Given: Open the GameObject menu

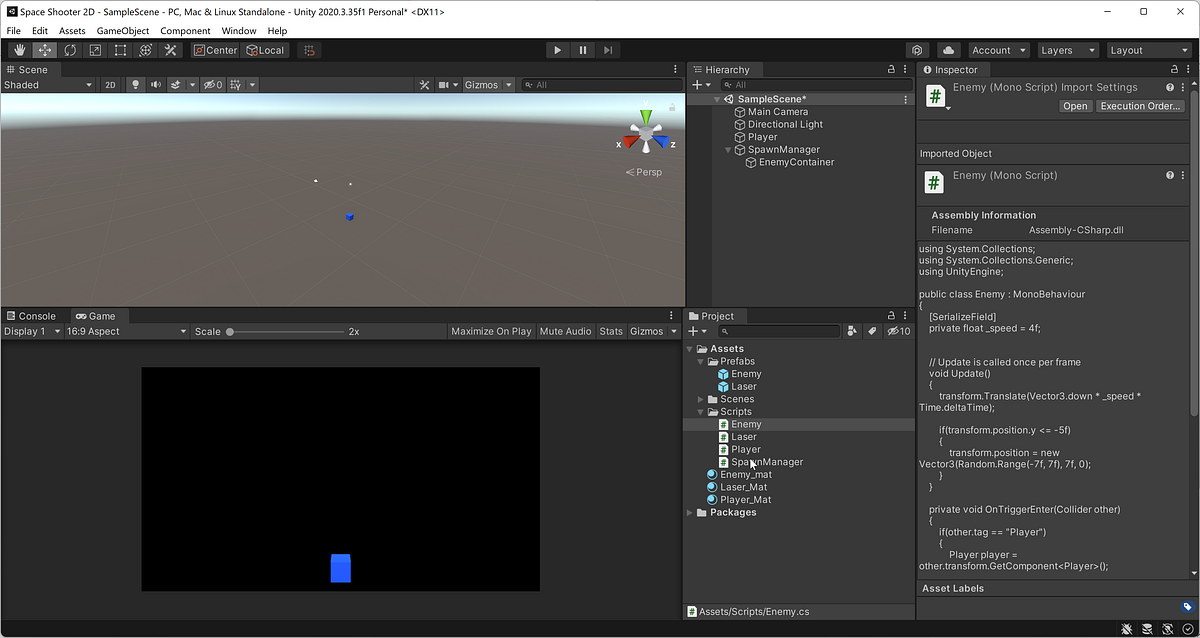Looking at the screenshot, I should click(122, 30).
